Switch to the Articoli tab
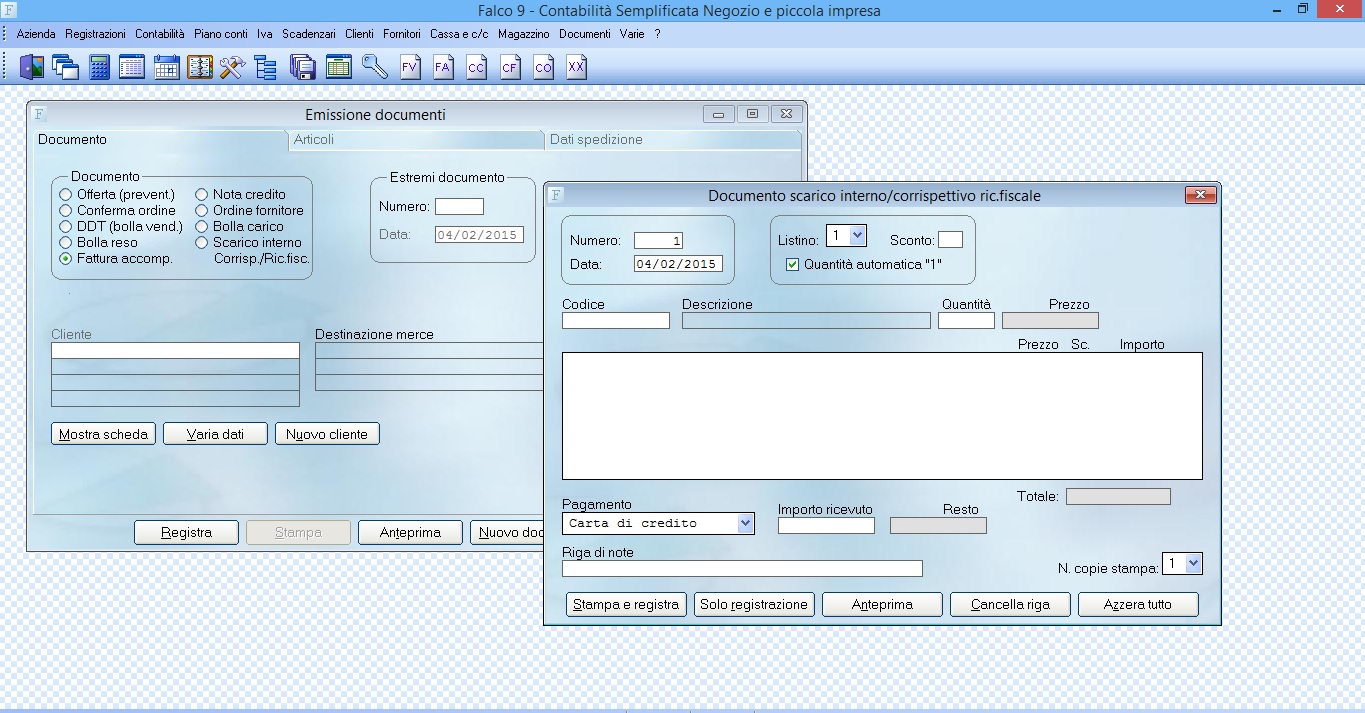Viewport: 1365px width, 713px height. coord(415,140)
